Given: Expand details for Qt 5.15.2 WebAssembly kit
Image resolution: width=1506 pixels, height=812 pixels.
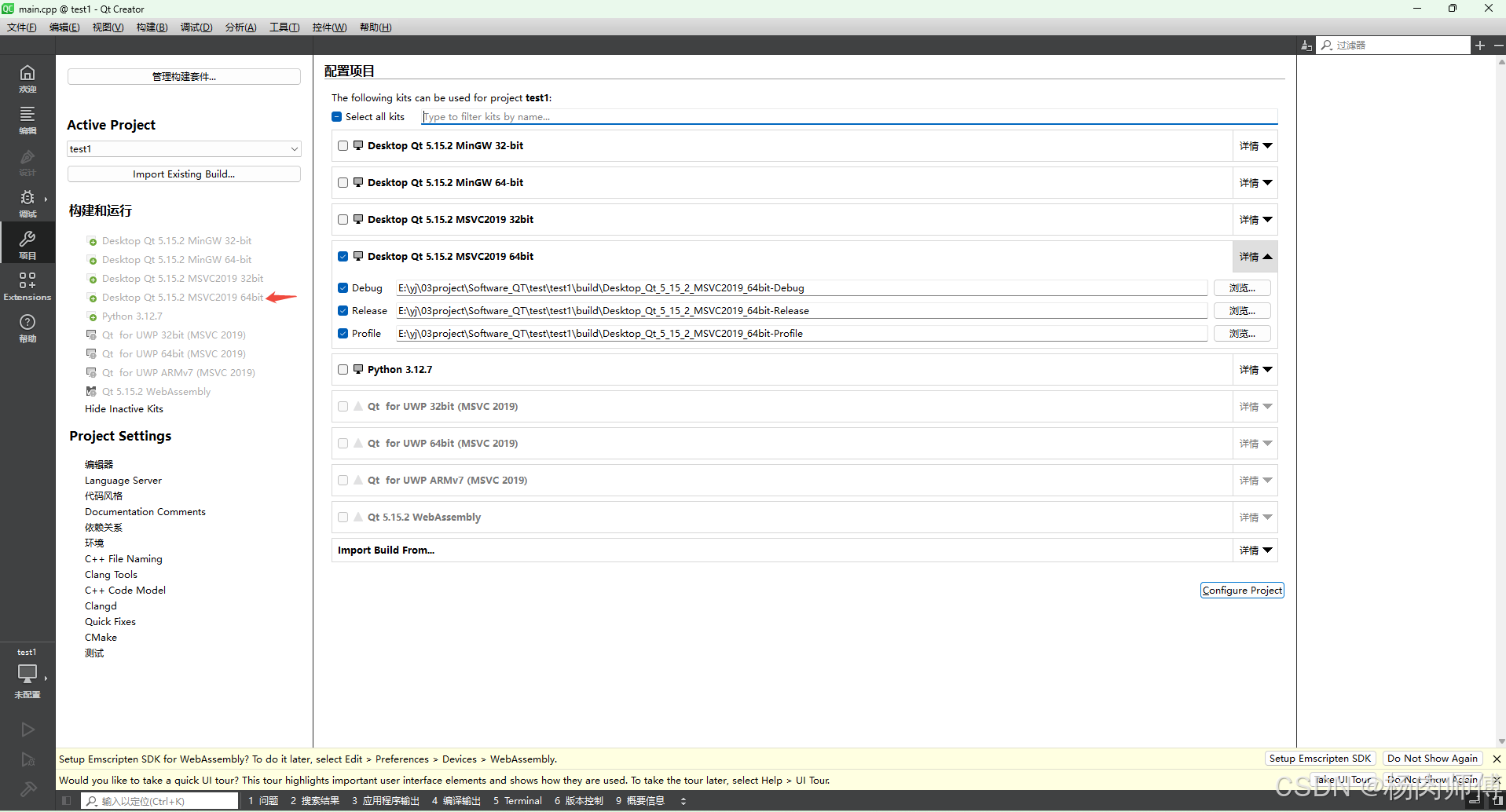Looking at the screenshot, I should 1255,517.
